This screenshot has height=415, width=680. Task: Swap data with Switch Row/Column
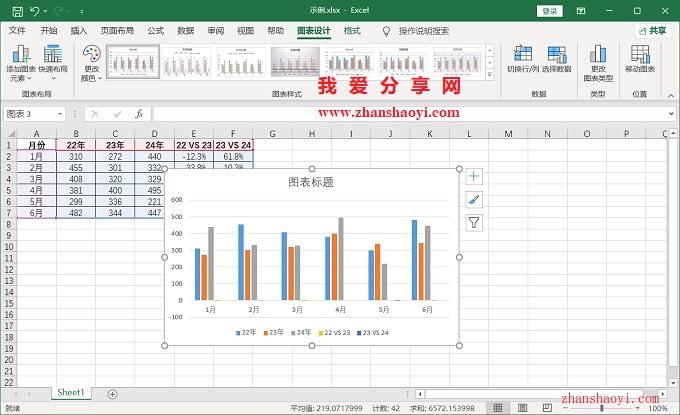pyautogui.click(x=523, y=59)
